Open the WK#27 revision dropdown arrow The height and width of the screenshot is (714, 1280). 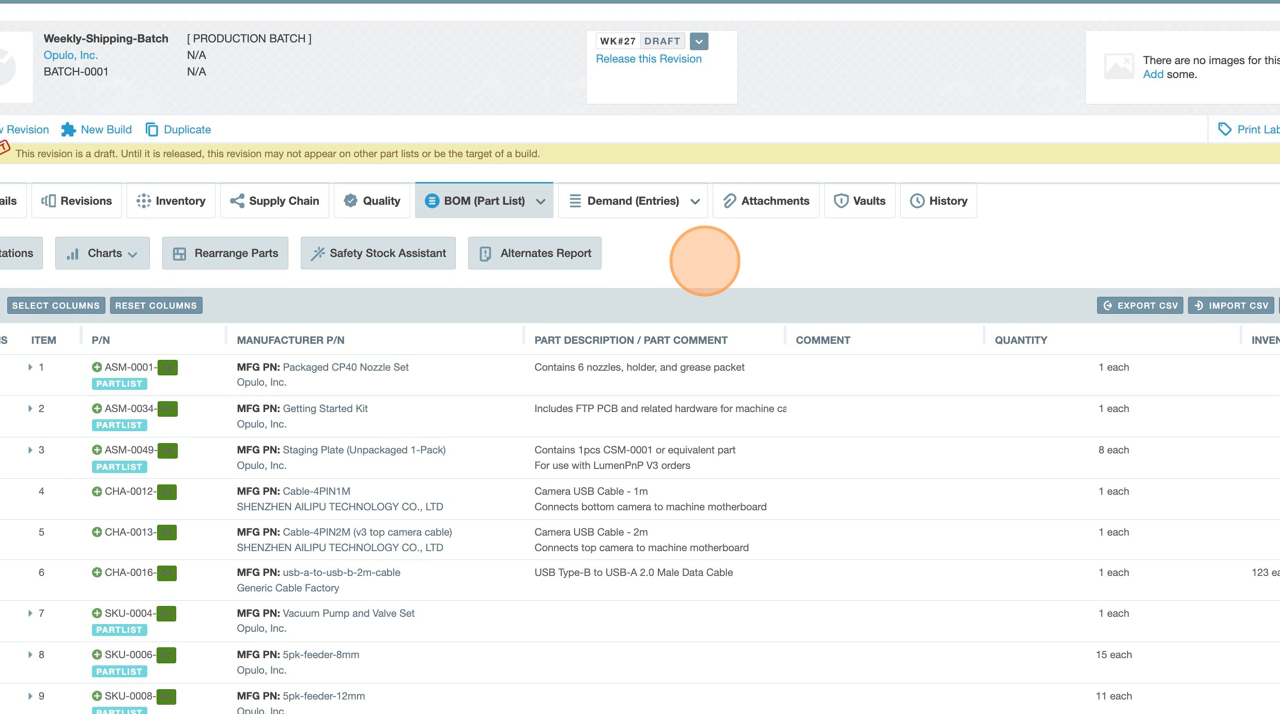[699, 42]
